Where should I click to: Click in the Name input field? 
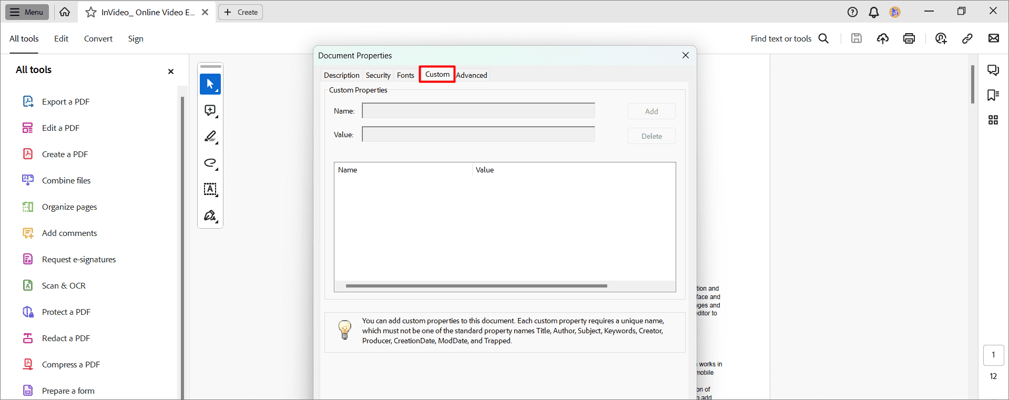[478, 111]
